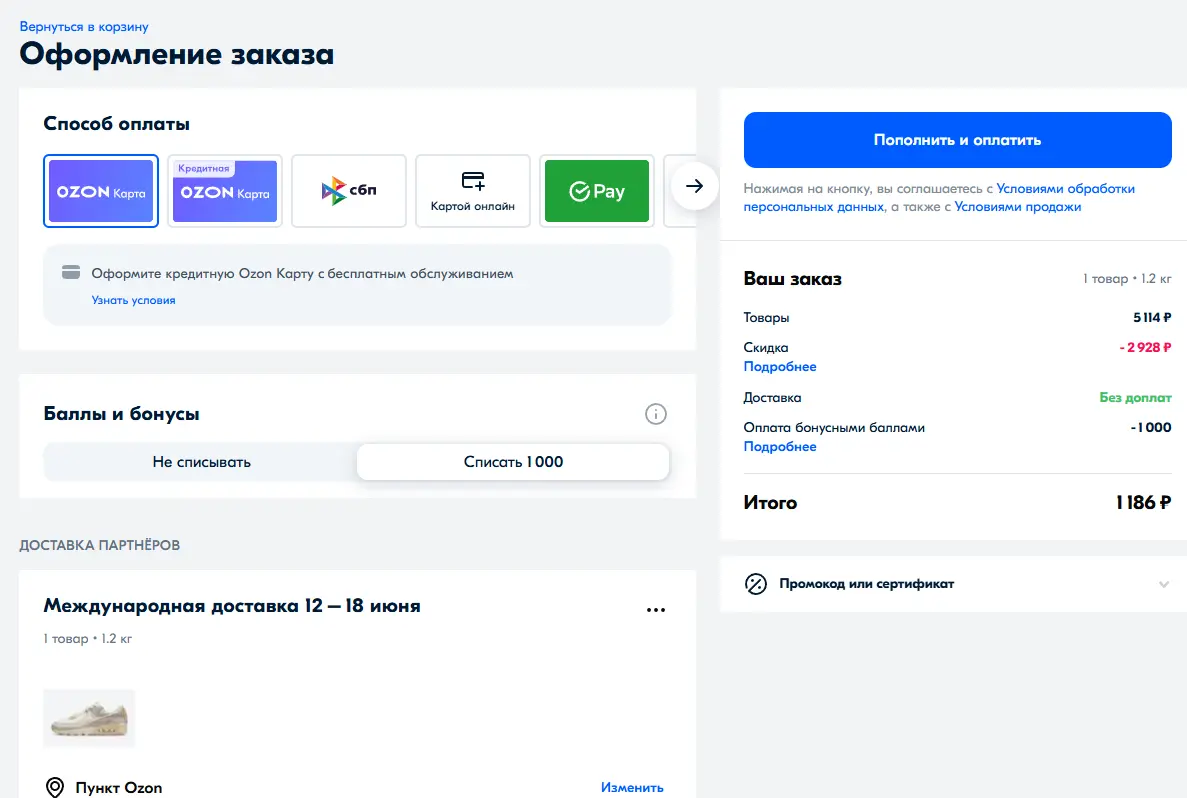The image size is (1187, 798).
Task: Open 'Условиями продажи' link
Action: click(1017, 207)
